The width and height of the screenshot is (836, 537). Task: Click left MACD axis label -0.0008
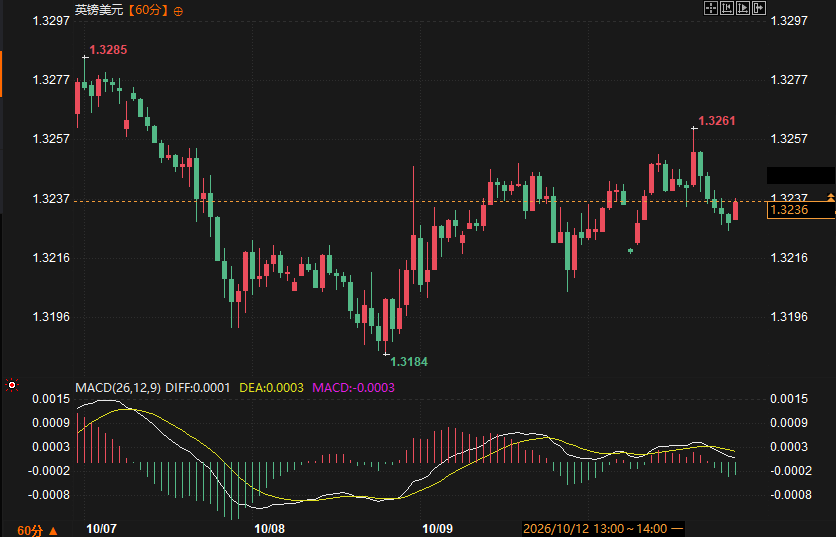pyautogui.click(x=49, y=495)
